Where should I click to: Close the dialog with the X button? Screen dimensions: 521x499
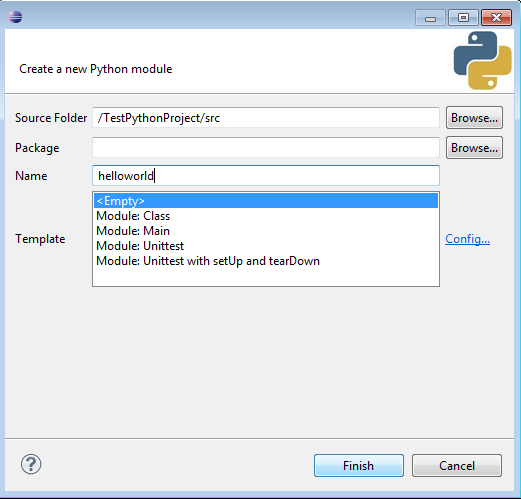(496, 17)
